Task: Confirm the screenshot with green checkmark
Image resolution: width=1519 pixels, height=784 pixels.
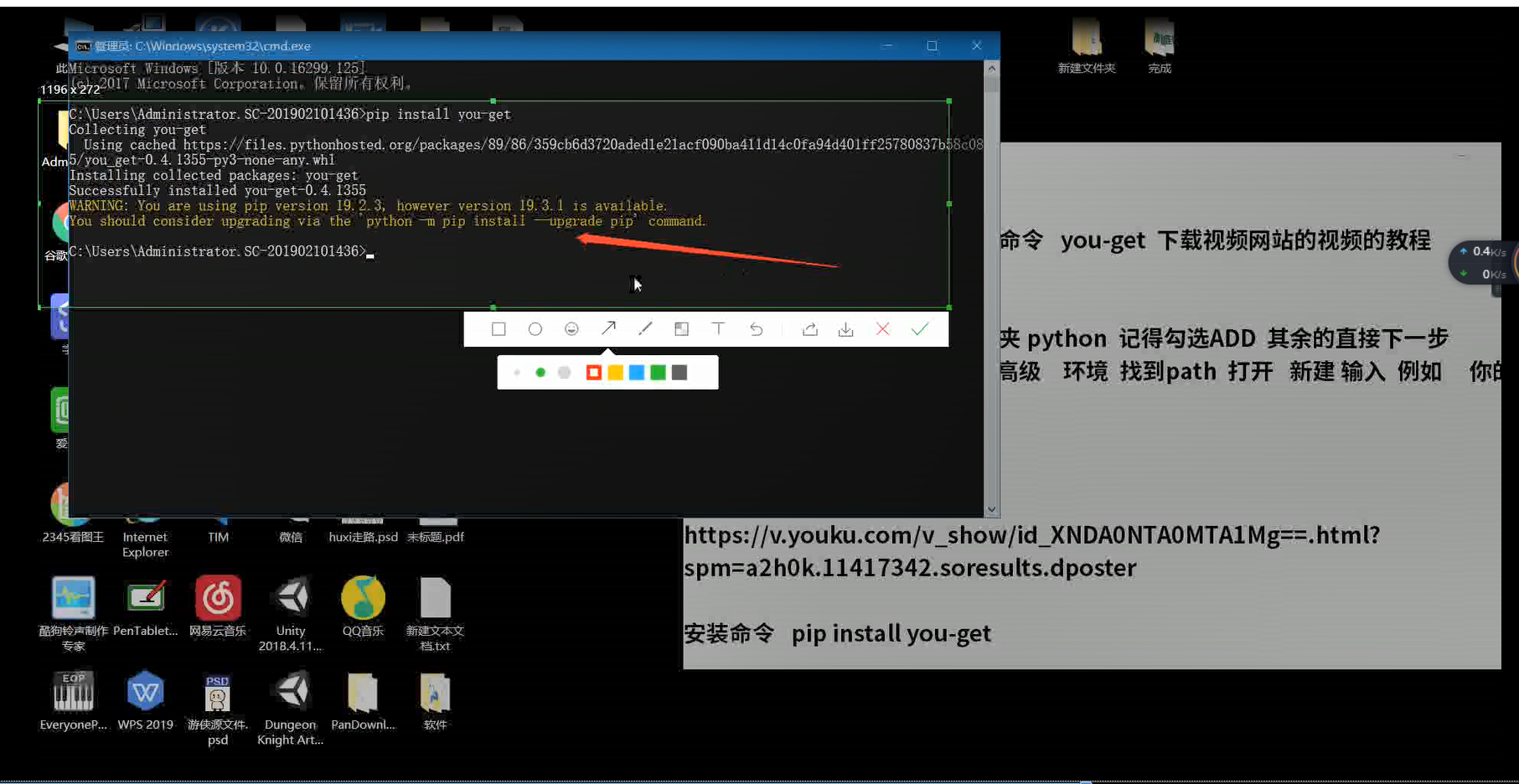Action: click(x=920, y=329)
